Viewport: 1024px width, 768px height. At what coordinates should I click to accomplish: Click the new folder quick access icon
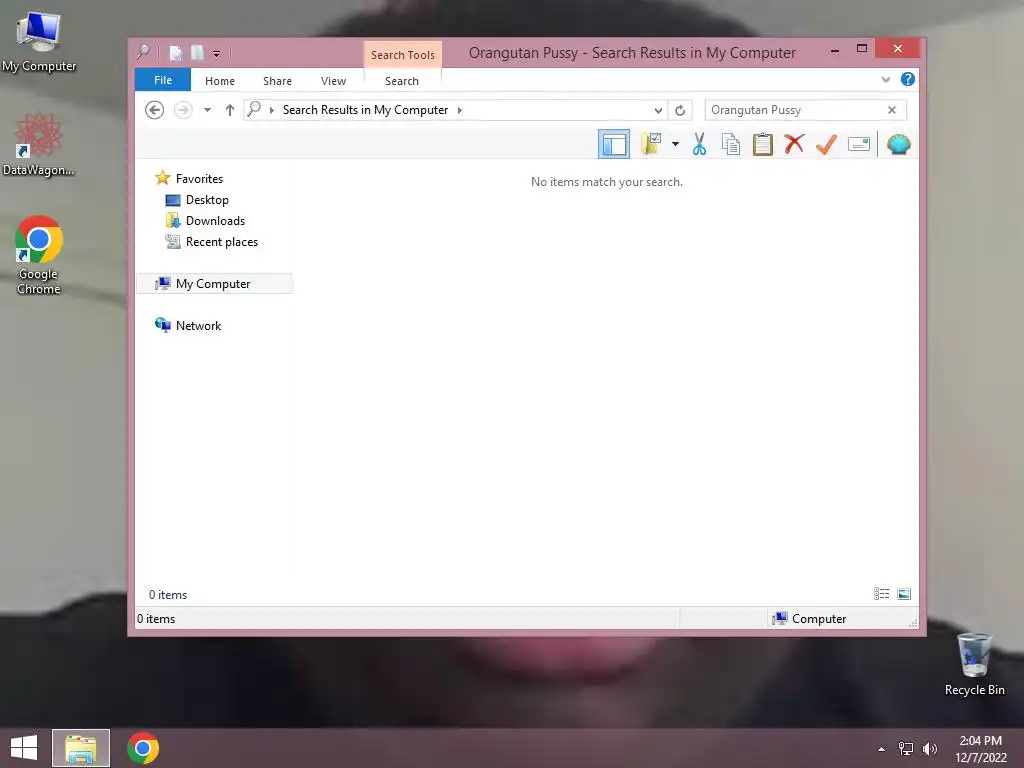(197, 53)
